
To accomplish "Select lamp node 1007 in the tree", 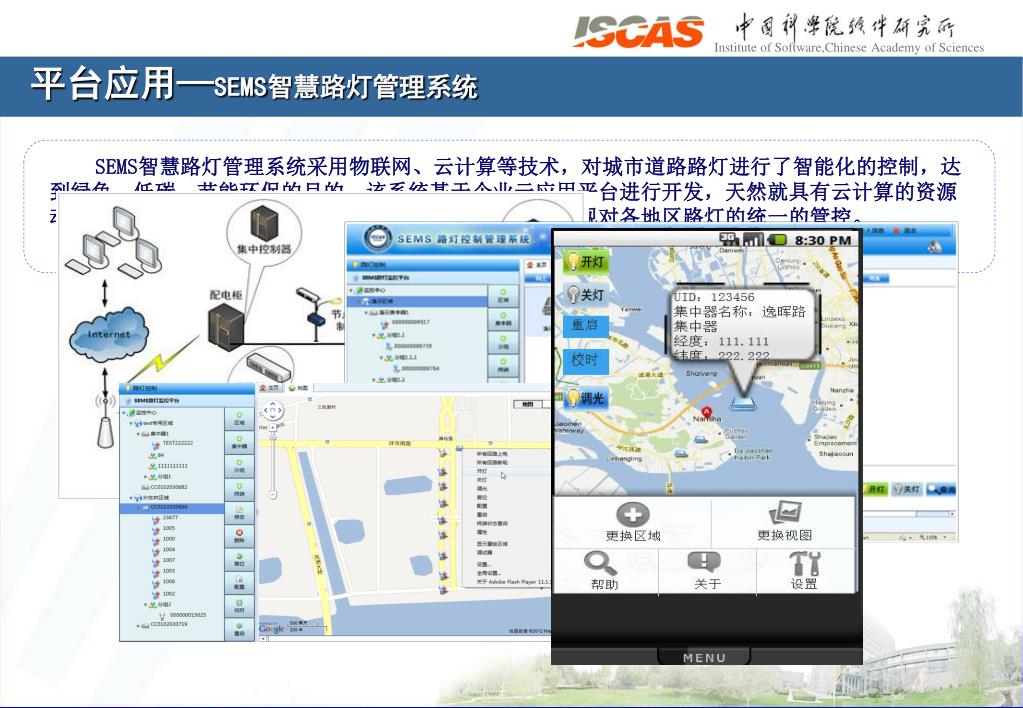I will [x=169, y=561].
